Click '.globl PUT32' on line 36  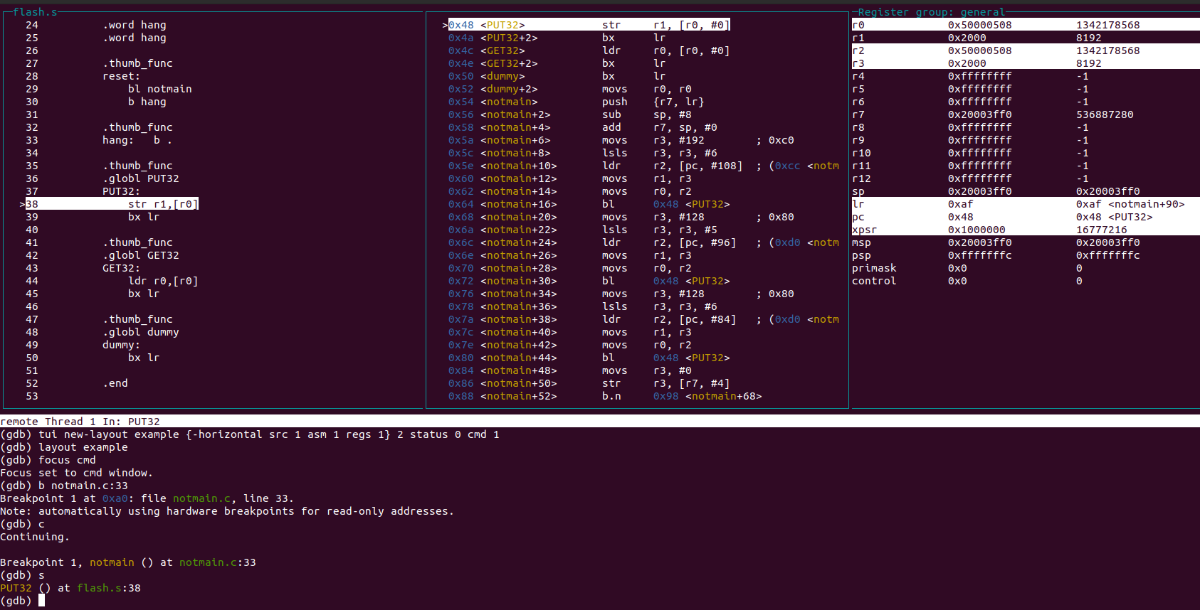point(140,178)
